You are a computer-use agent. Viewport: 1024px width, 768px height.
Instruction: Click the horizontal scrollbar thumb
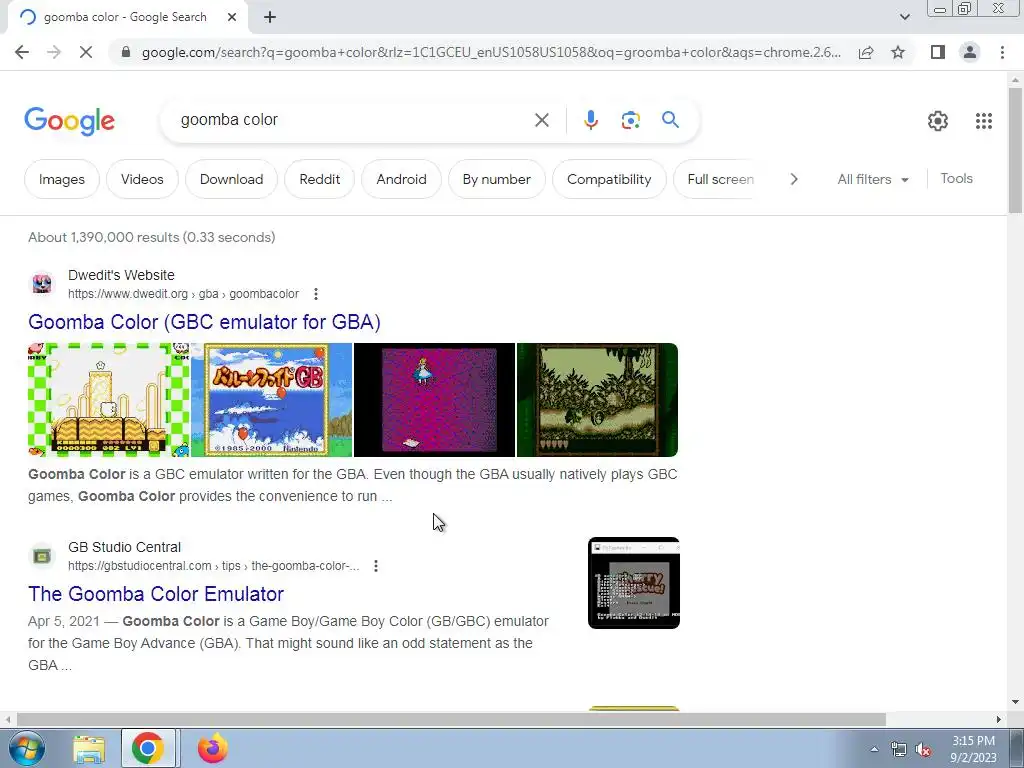click(451, 719)
